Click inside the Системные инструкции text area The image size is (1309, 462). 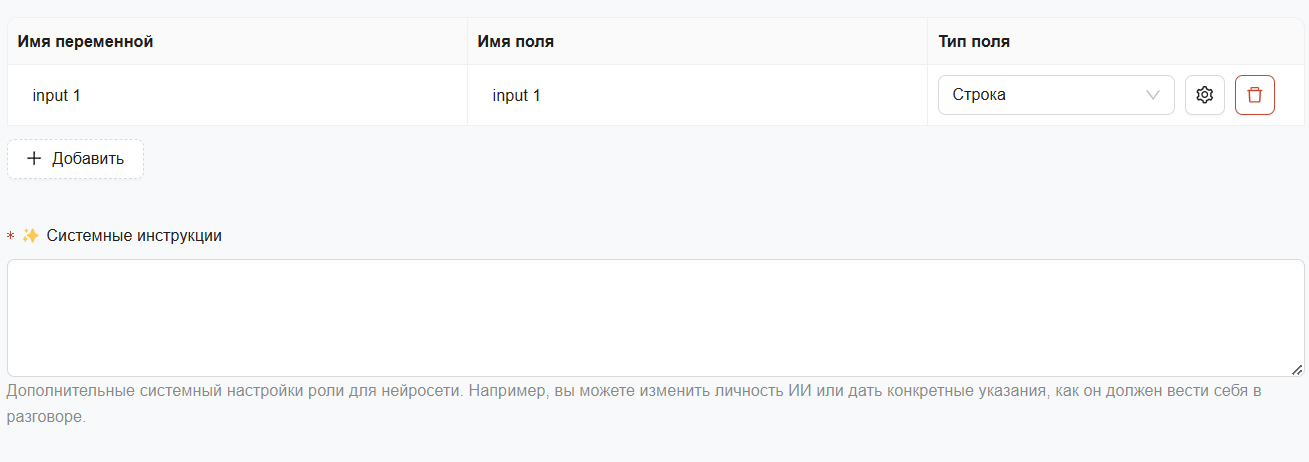tap(655, 318)
